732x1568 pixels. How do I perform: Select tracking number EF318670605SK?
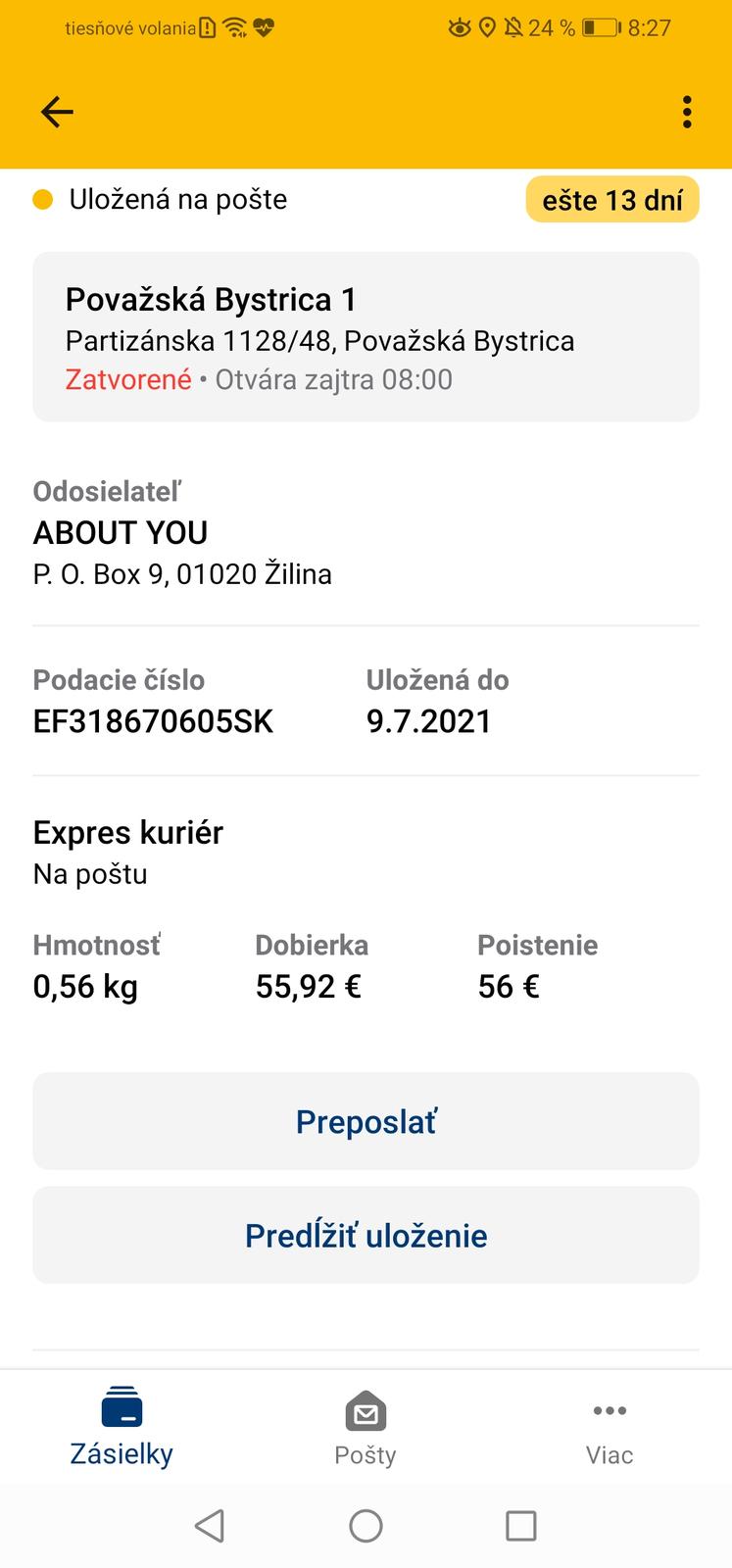point(153,721)
